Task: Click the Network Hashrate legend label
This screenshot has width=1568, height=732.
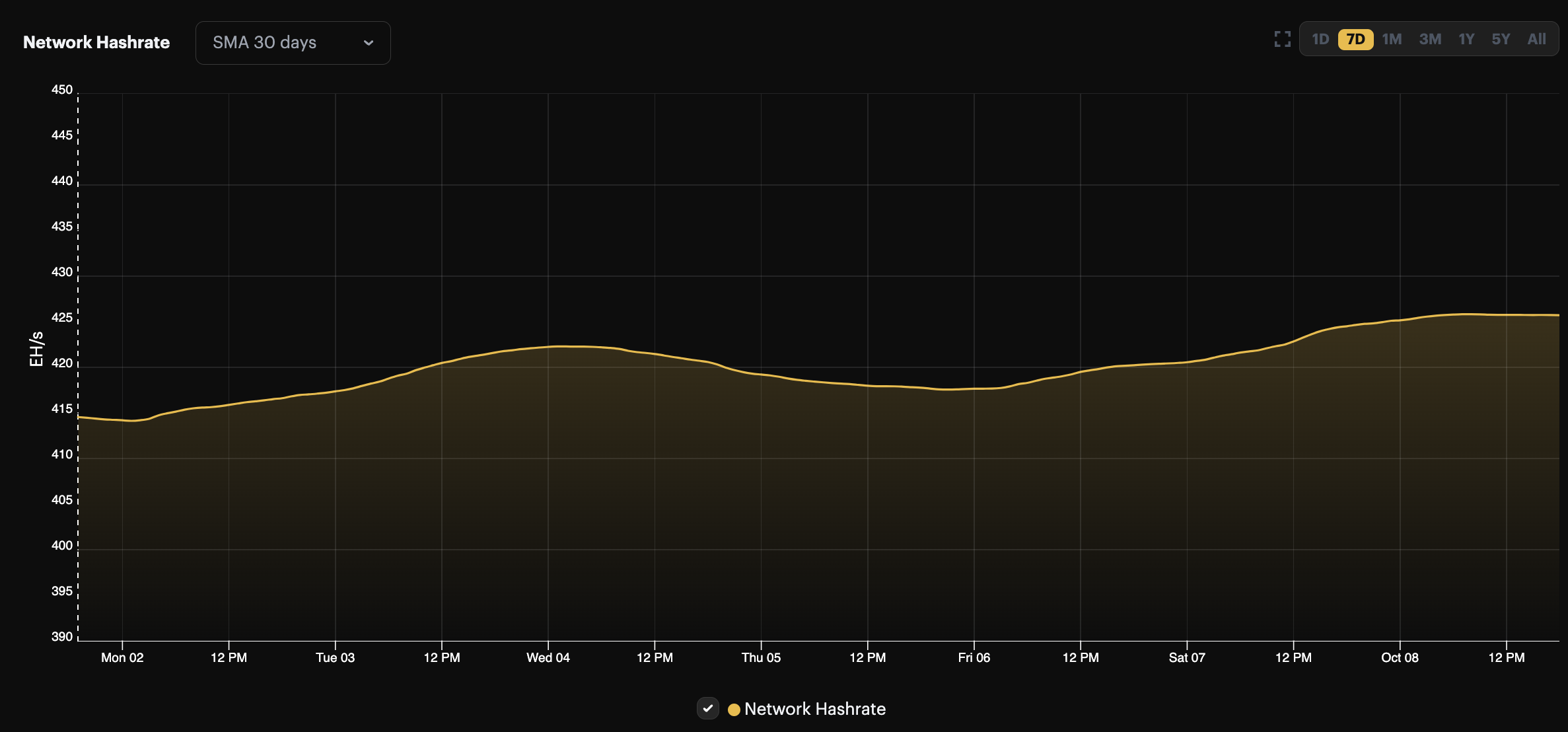Action: 815,708
